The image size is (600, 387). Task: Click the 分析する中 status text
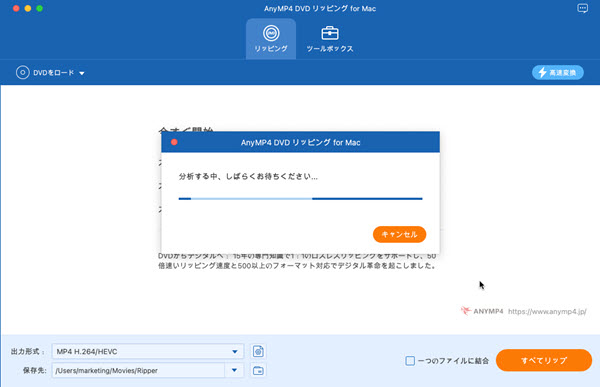click(x=248, y=176)
